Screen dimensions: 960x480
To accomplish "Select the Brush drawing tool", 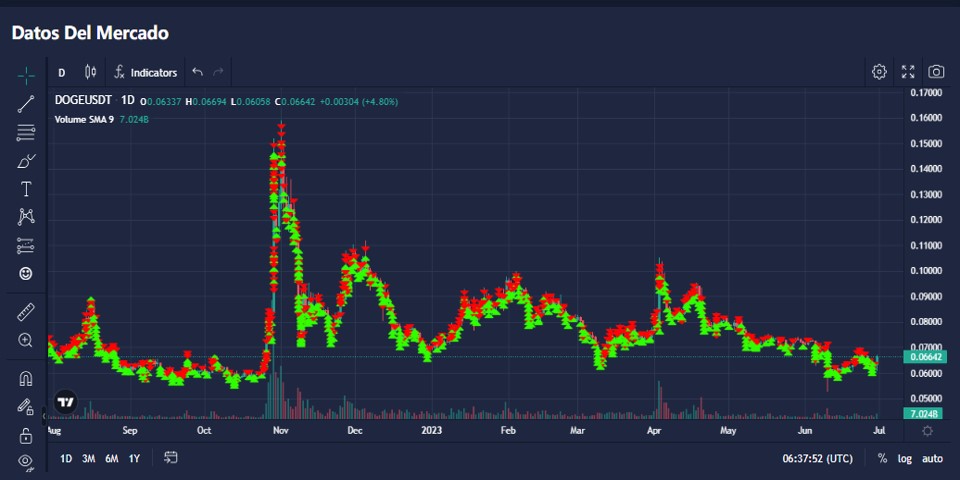I will point(26,160).
